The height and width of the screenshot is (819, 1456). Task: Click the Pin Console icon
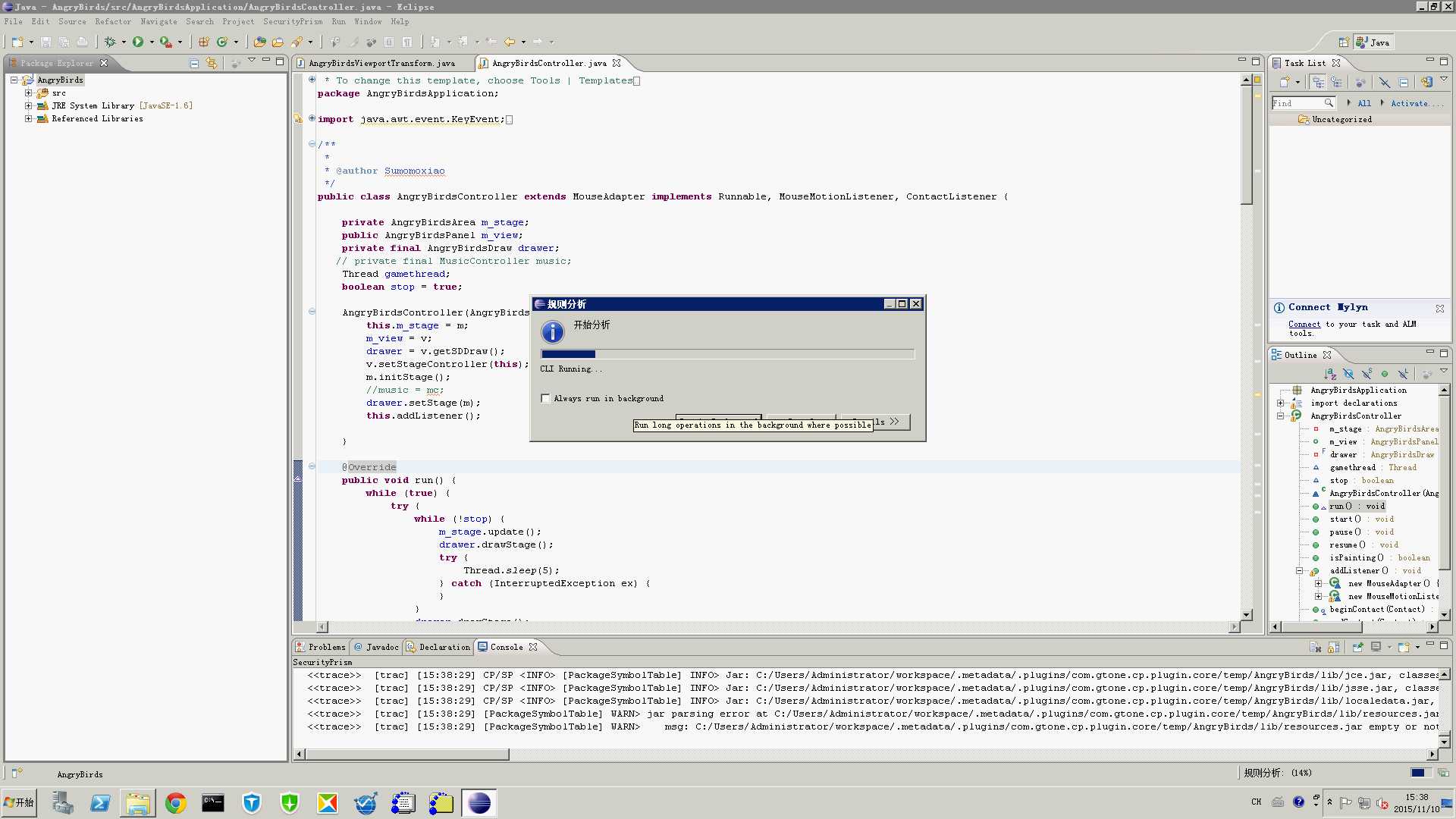point(1357,647)
